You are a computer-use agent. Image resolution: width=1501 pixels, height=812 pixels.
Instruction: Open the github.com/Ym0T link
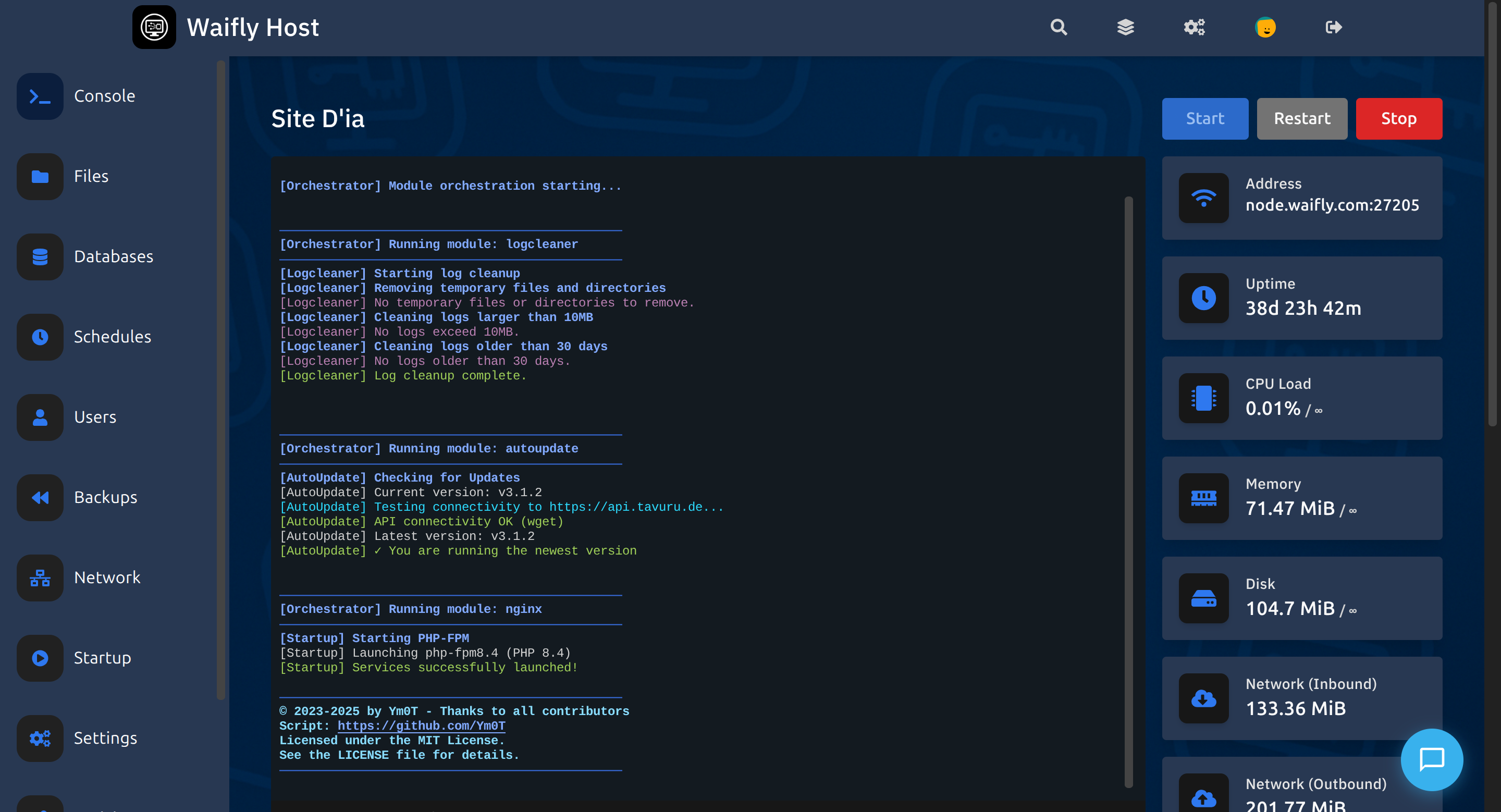coord(422,726)
